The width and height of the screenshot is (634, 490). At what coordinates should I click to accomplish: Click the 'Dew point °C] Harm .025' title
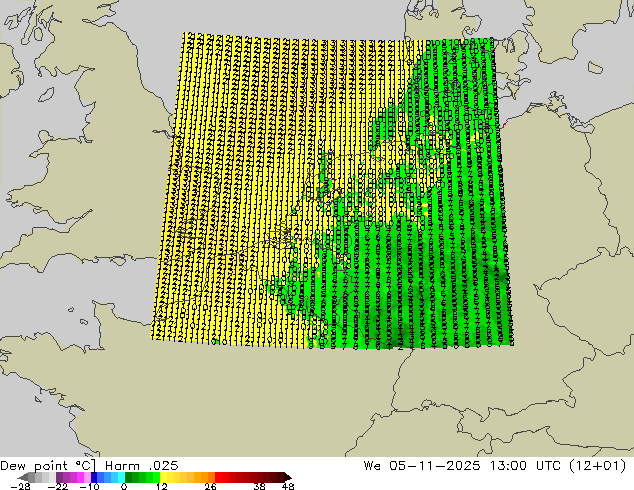click(x=89, y=466)
